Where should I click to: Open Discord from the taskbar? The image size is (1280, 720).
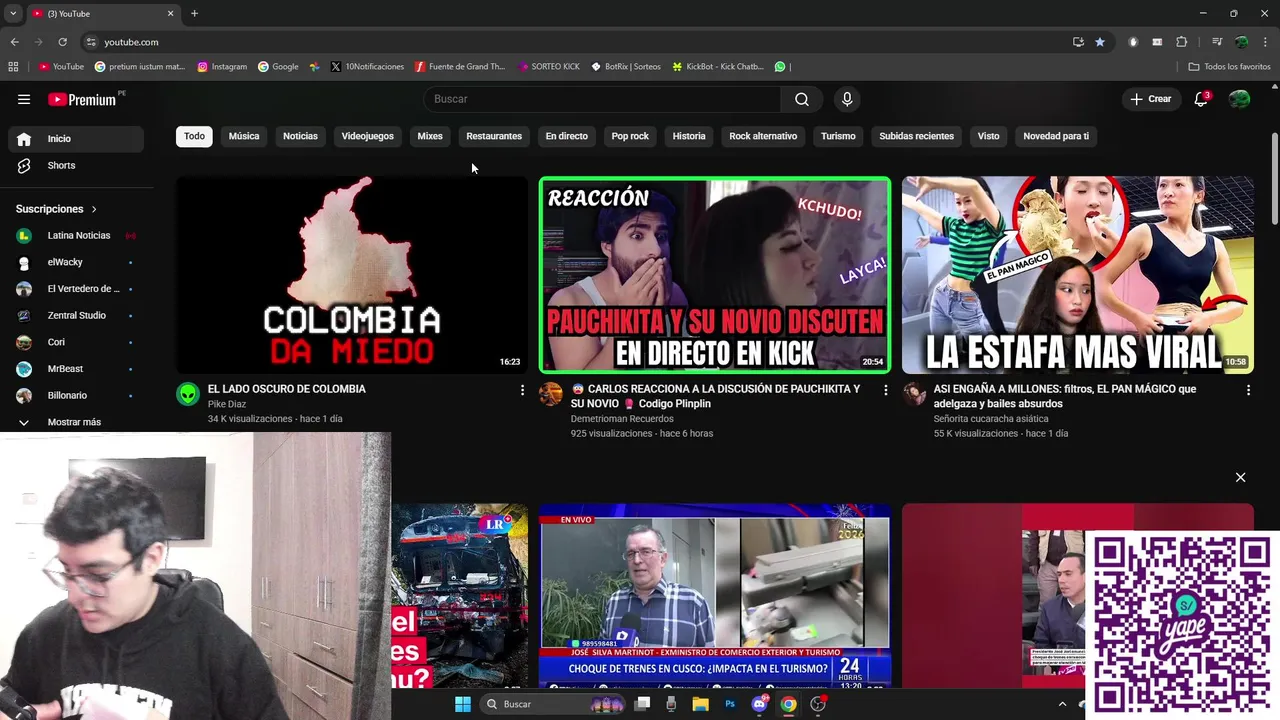[x=759, y=704]
